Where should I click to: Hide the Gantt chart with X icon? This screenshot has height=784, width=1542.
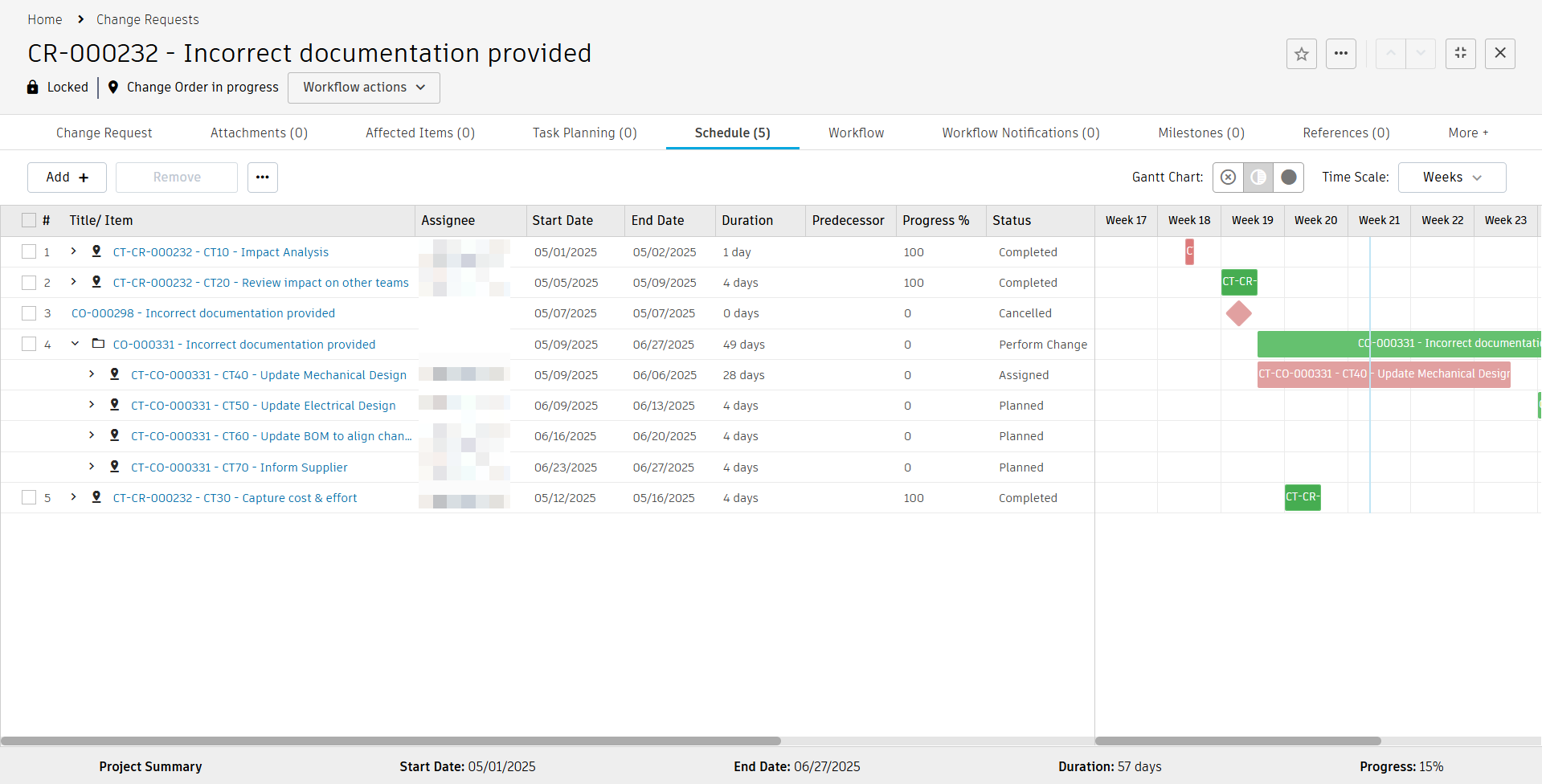coord(1228,178)
